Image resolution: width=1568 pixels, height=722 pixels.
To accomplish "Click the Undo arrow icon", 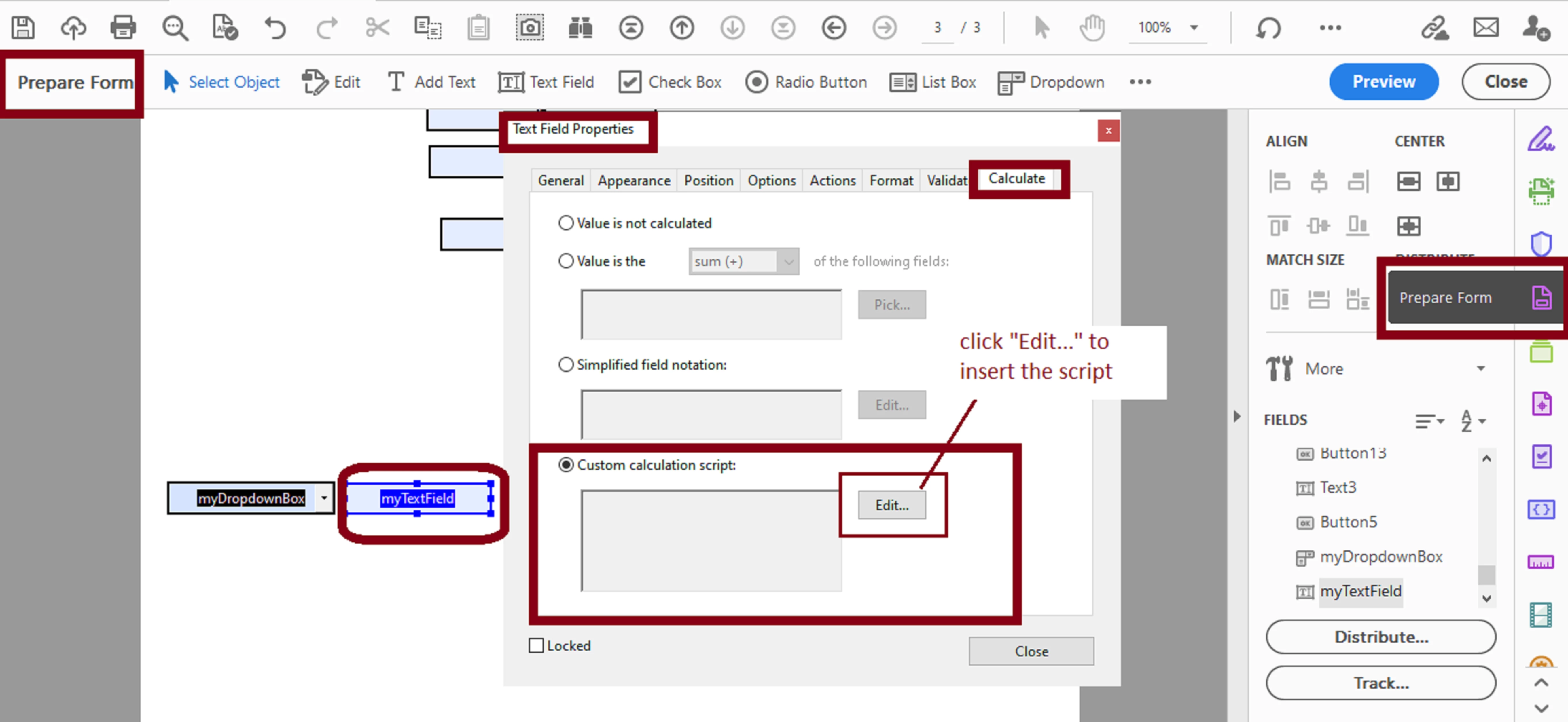I will tap(275, 27).
